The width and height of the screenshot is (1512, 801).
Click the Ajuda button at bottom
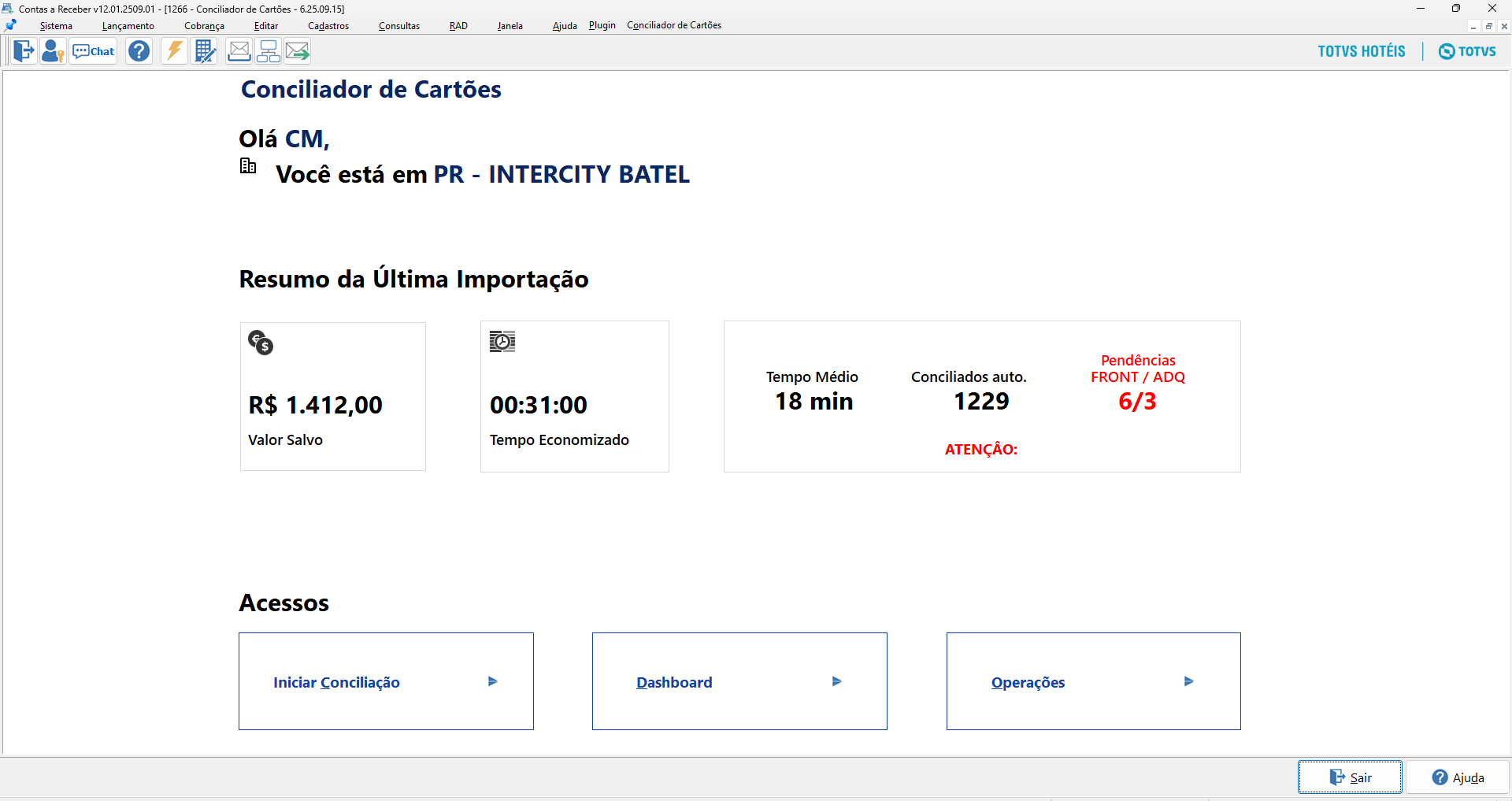[x=1458, y=777]
